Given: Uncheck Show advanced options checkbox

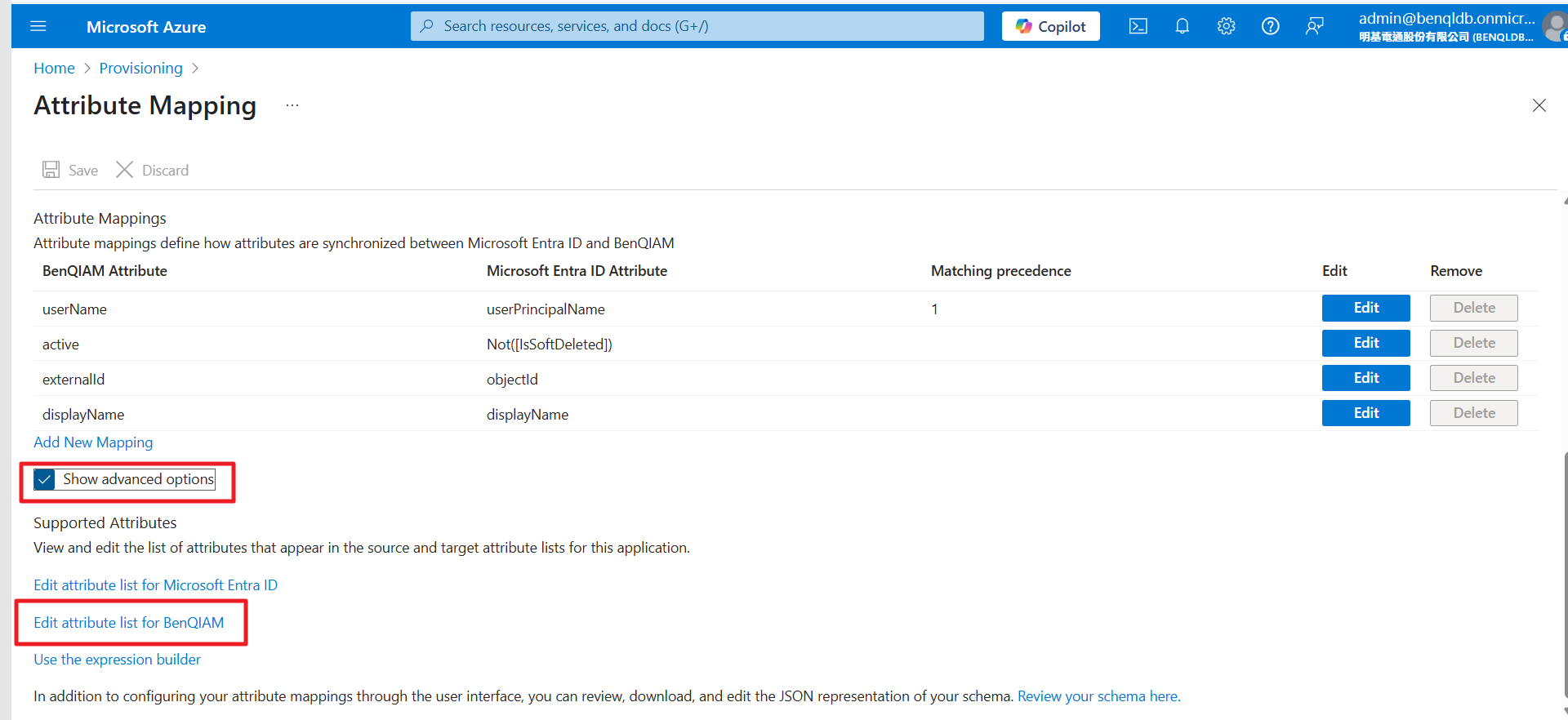Looking at the screenshot, I should 45,479.
